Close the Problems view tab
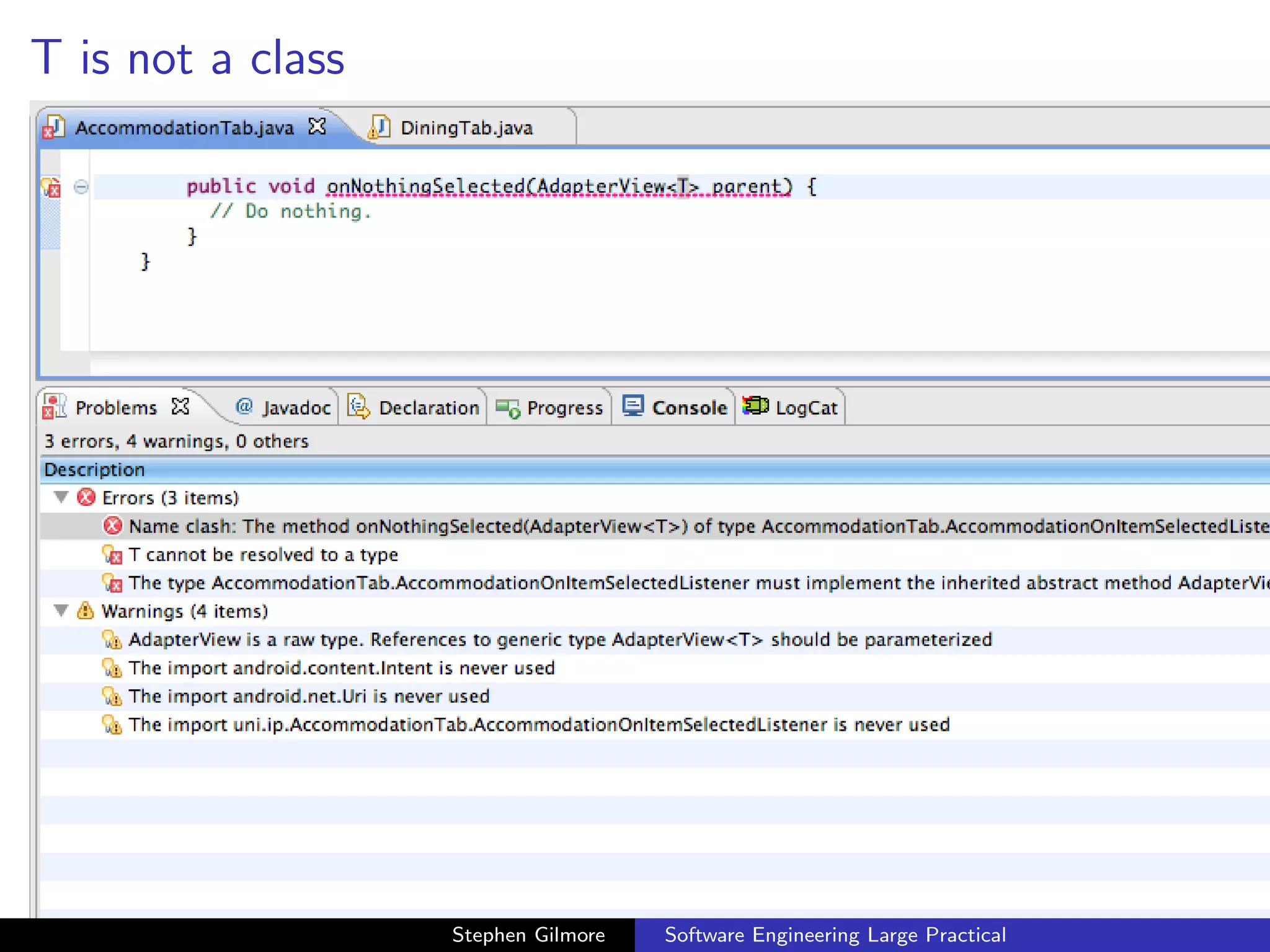Viewport: 1270px width, 952px height. 180,407
